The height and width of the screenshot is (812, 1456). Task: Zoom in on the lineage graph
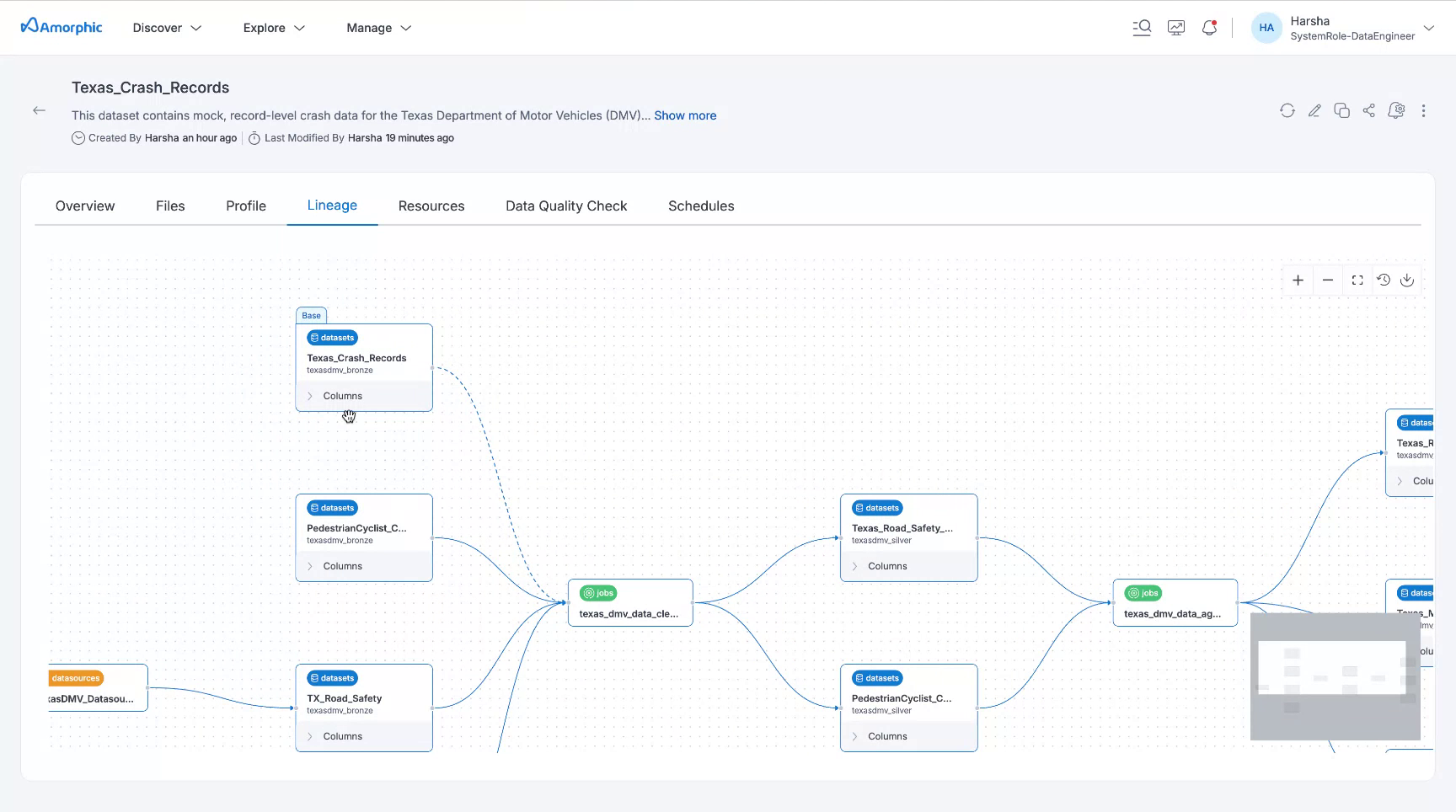1298,280
